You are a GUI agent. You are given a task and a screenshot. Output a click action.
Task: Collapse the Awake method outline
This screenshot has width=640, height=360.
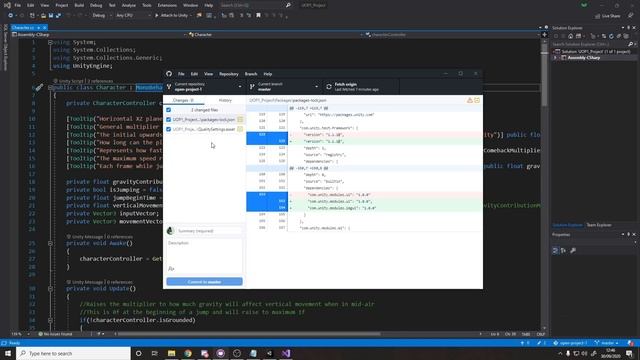[x=50, y=243]
